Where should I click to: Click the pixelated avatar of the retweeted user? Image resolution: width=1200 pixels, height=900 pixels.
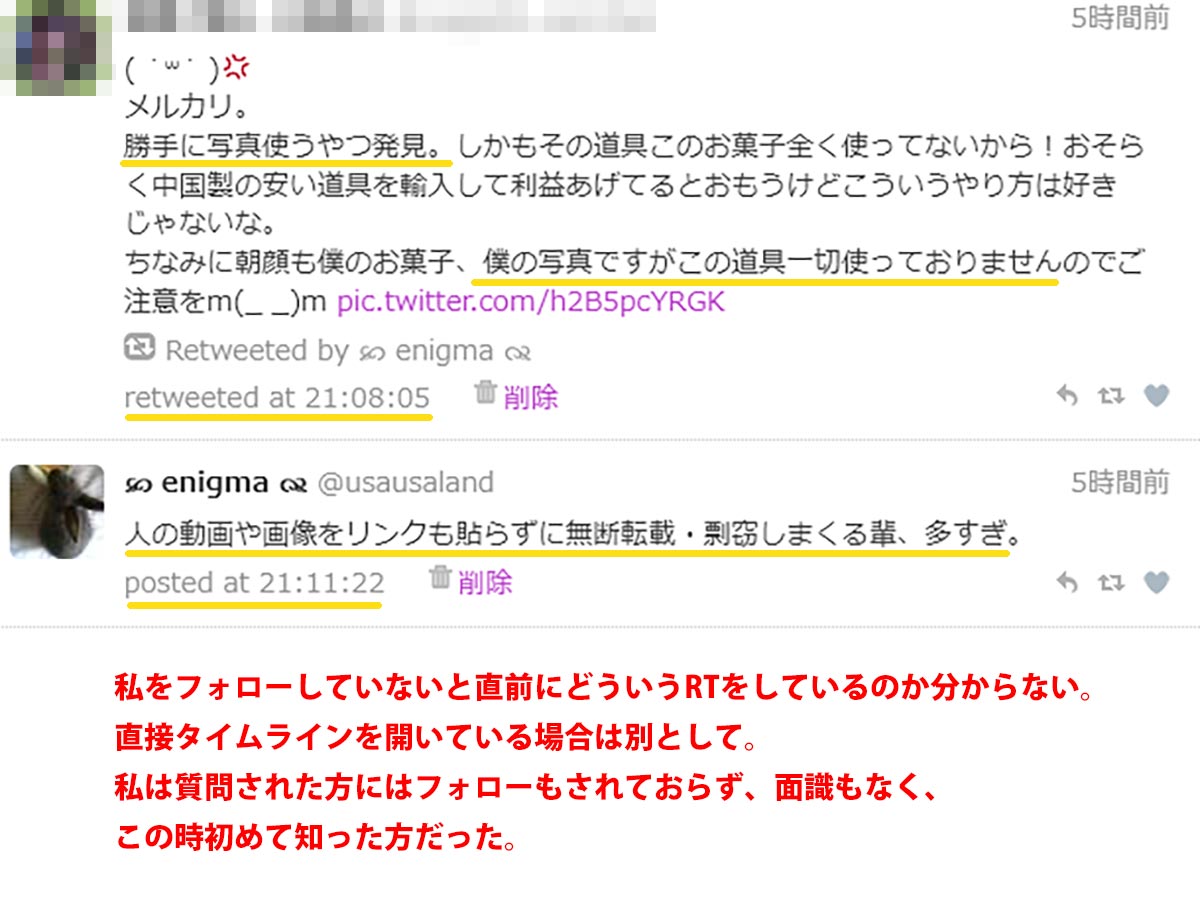[55, 48]
